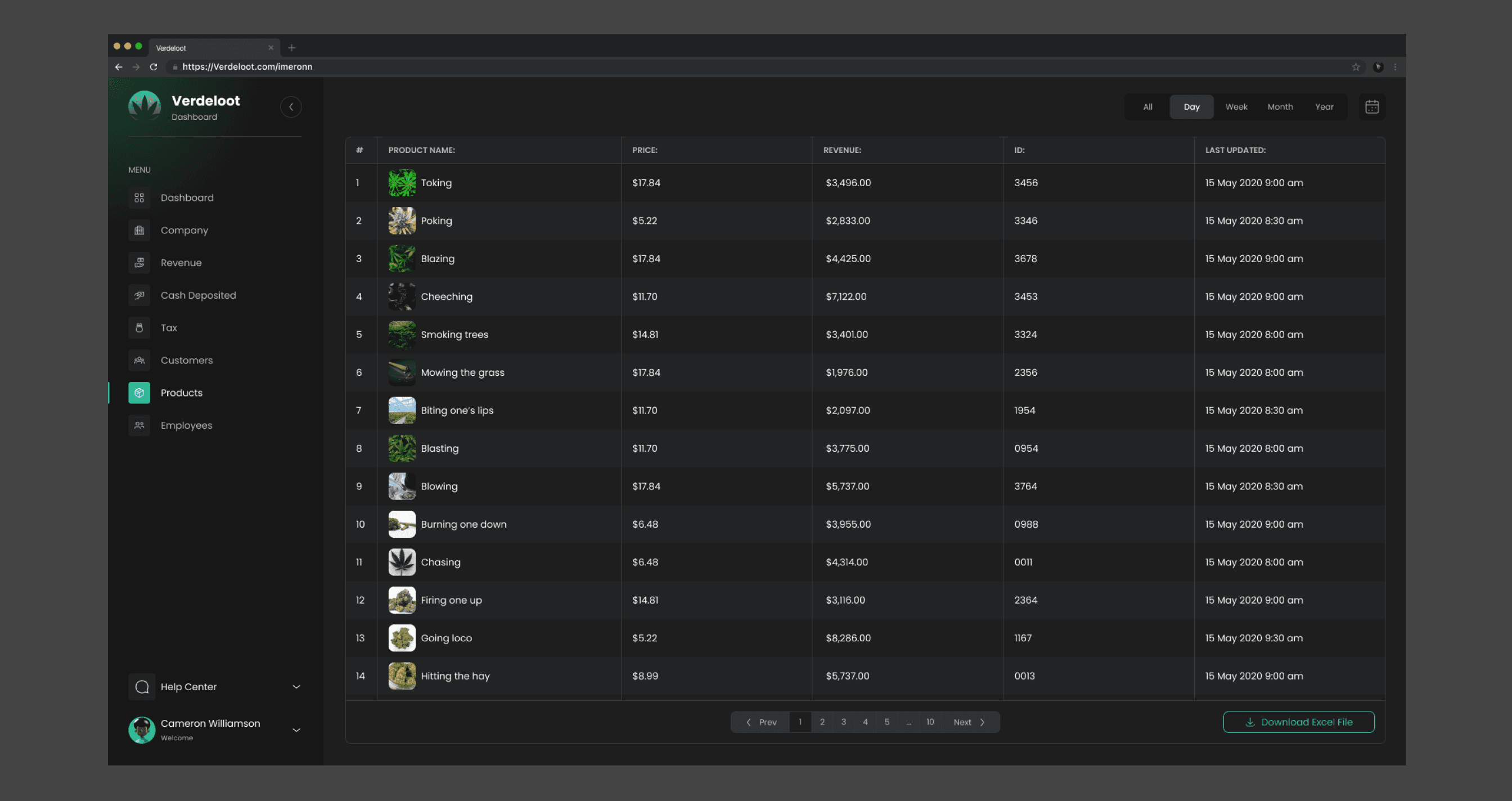Set the time range to Year
The width and height of the screenshot is (1512, 801).
pyautogui.click(x=1324, y=107)
